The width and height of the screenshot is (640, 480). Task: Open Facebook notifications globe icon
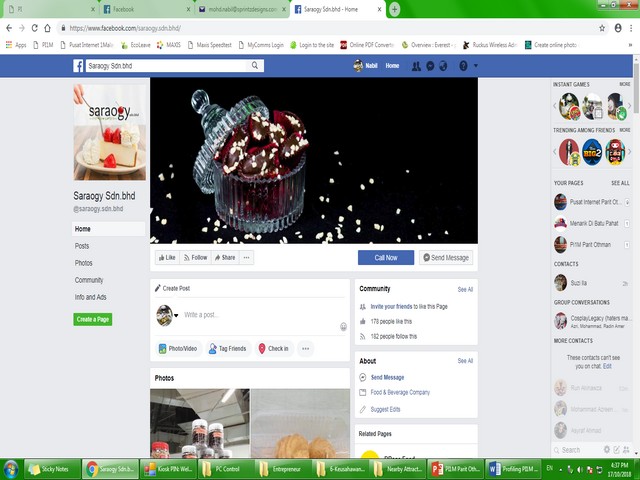click(442, 66)
